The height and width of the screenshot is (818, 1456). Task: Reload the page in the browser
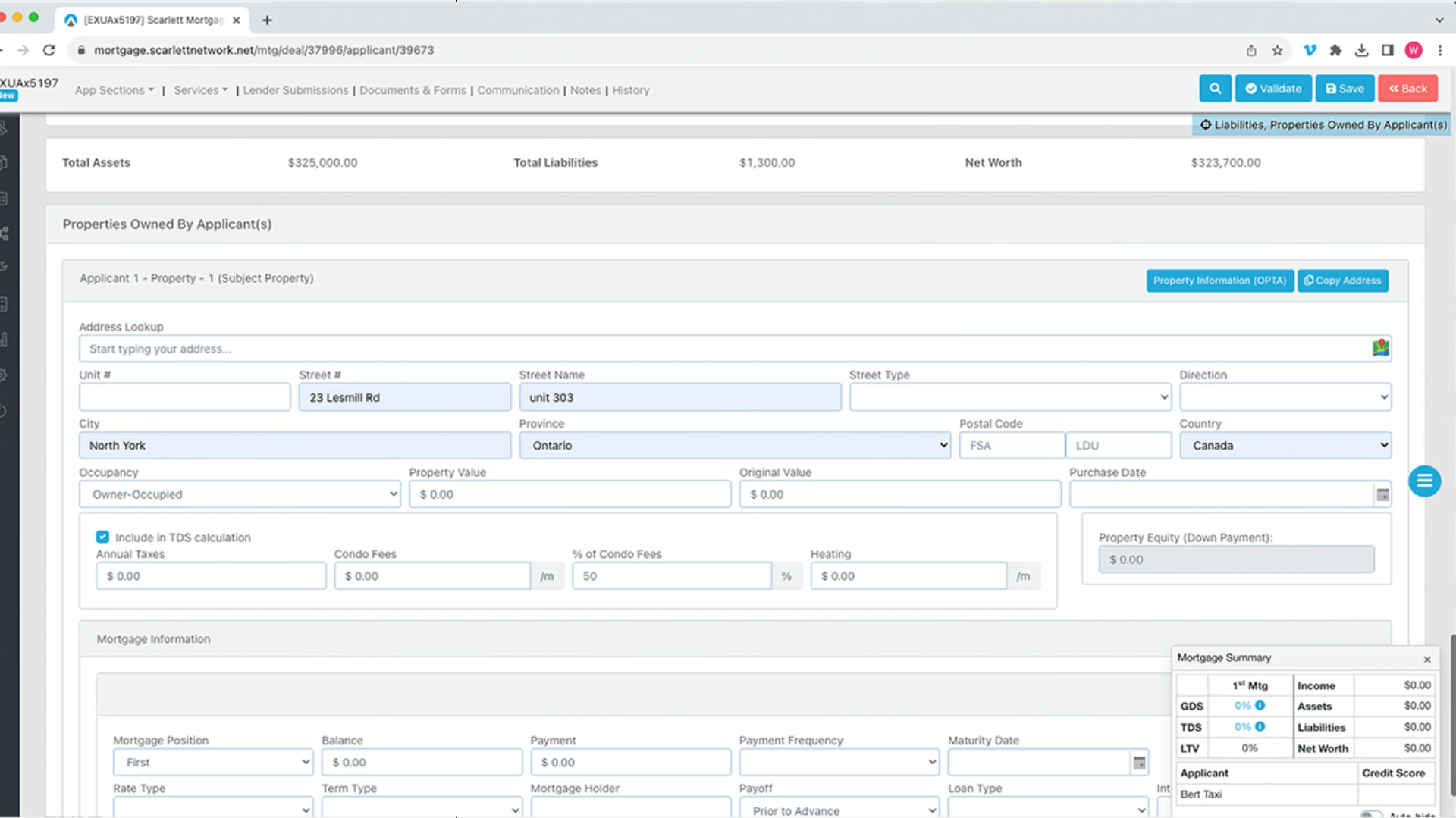click(49, 50)
